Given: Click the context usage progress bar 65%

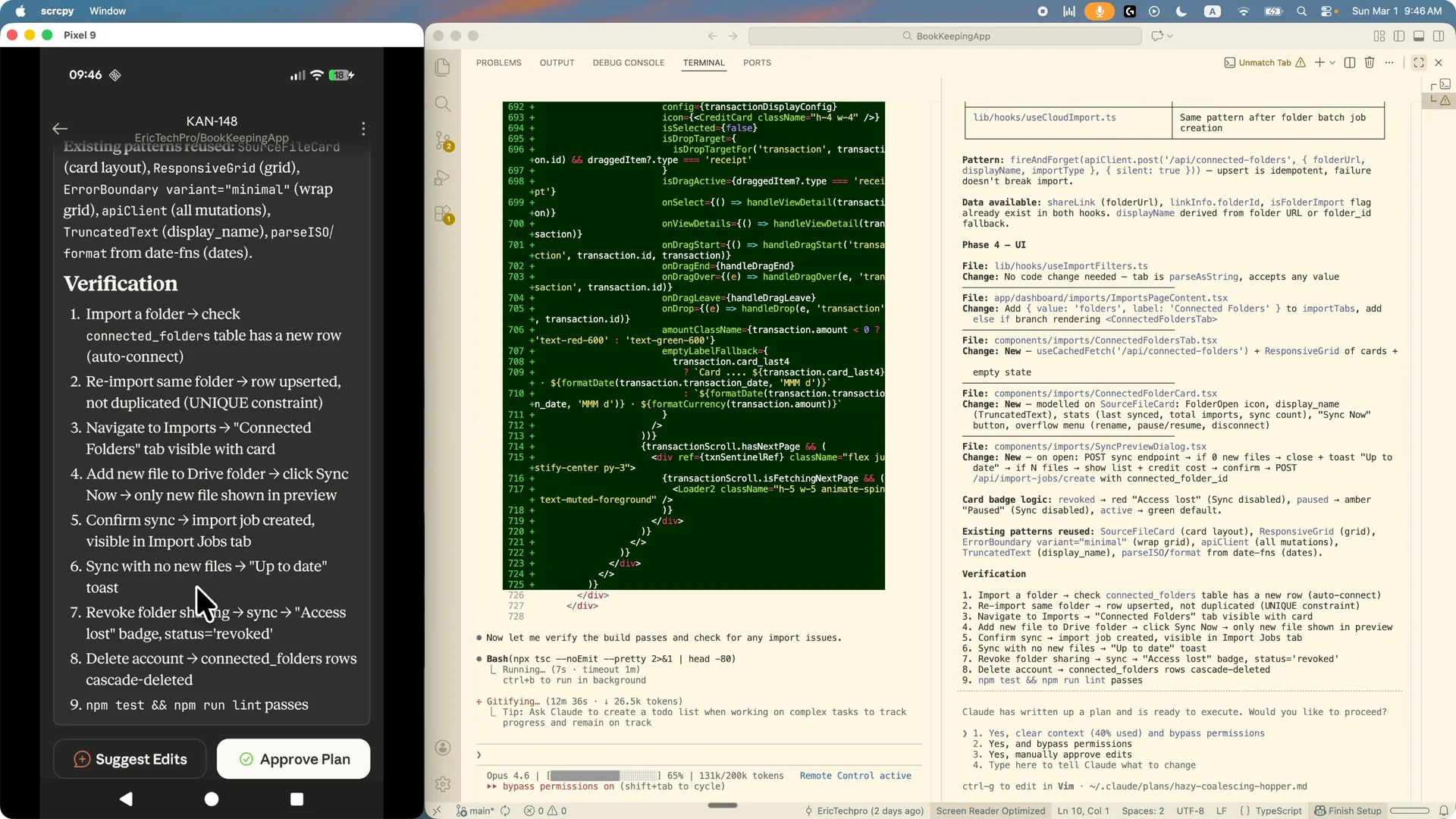Looking at the screenshot, I should tap(604, 776).
